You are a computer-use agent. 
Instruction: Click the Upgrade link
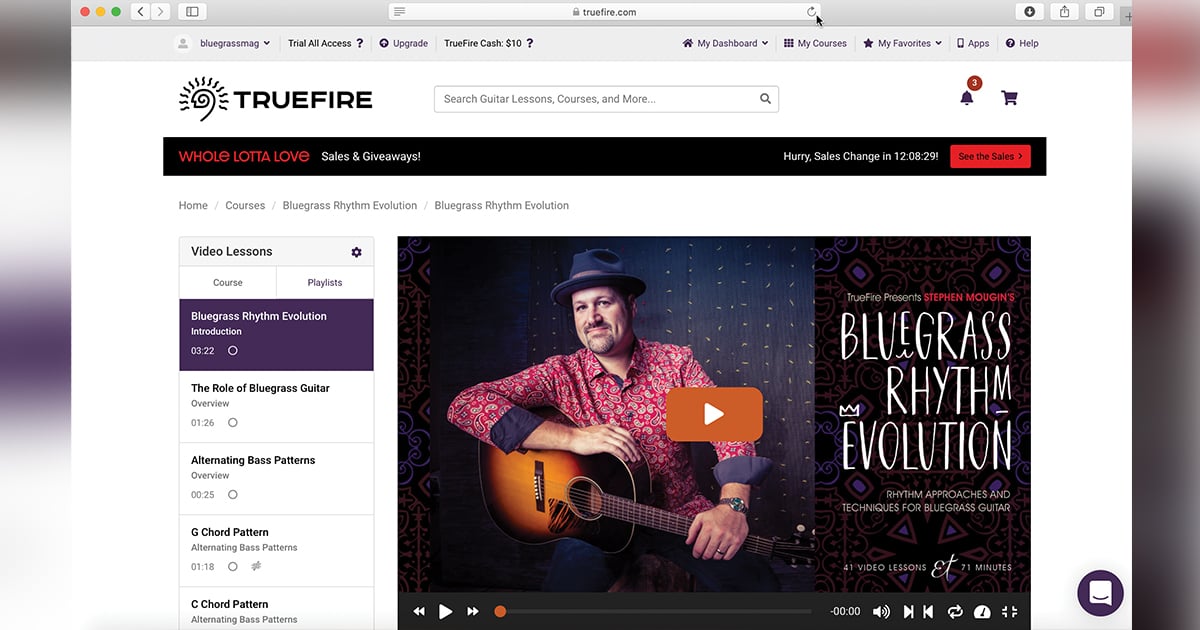coord(404,43)
